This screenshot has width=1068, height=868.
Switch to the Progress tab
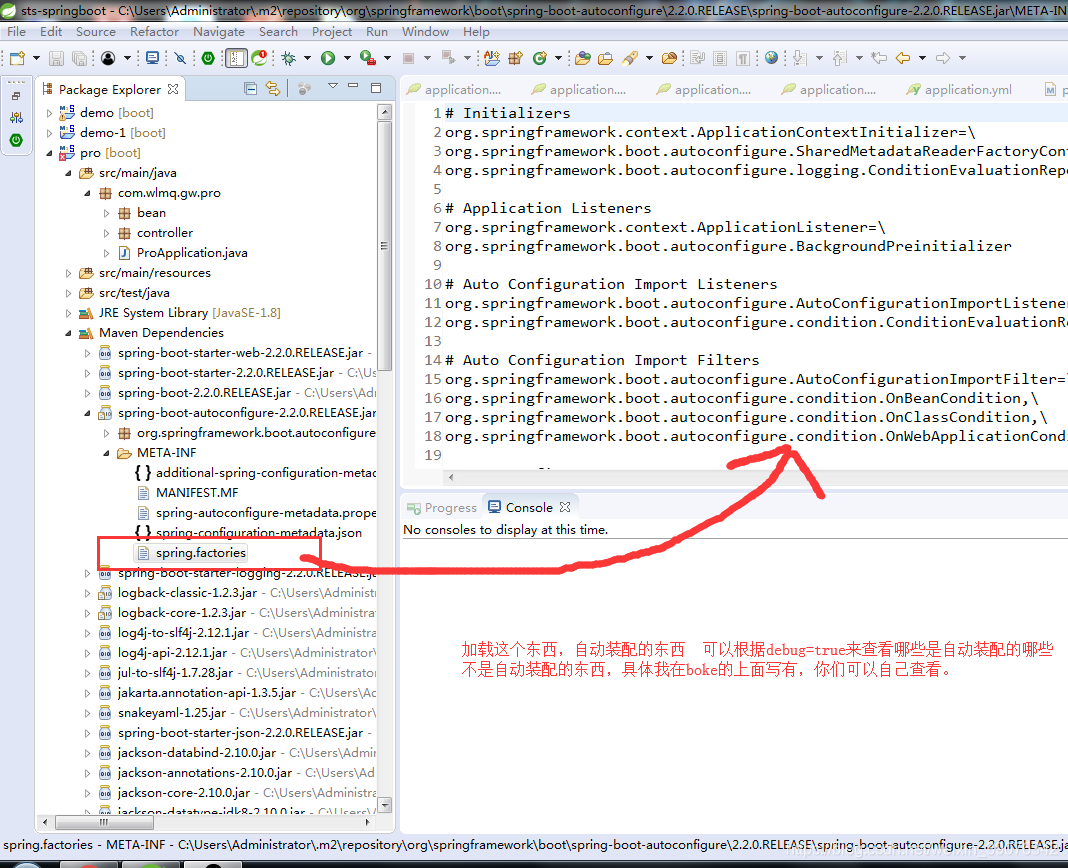(441, 507)
